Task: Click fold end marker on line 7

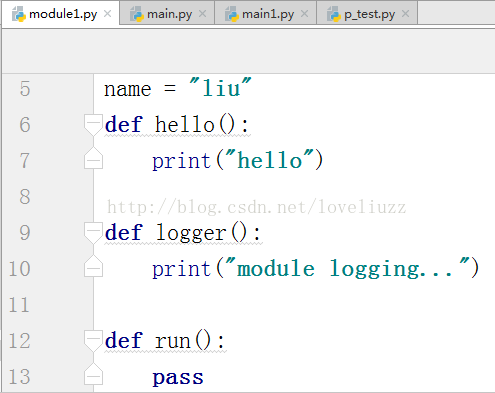Action: point(93,158)
